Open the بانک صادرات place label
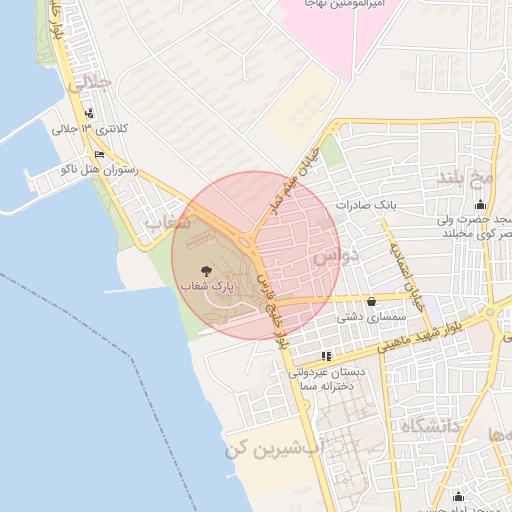The image size is (512, 512). click(x=366, y=205)
